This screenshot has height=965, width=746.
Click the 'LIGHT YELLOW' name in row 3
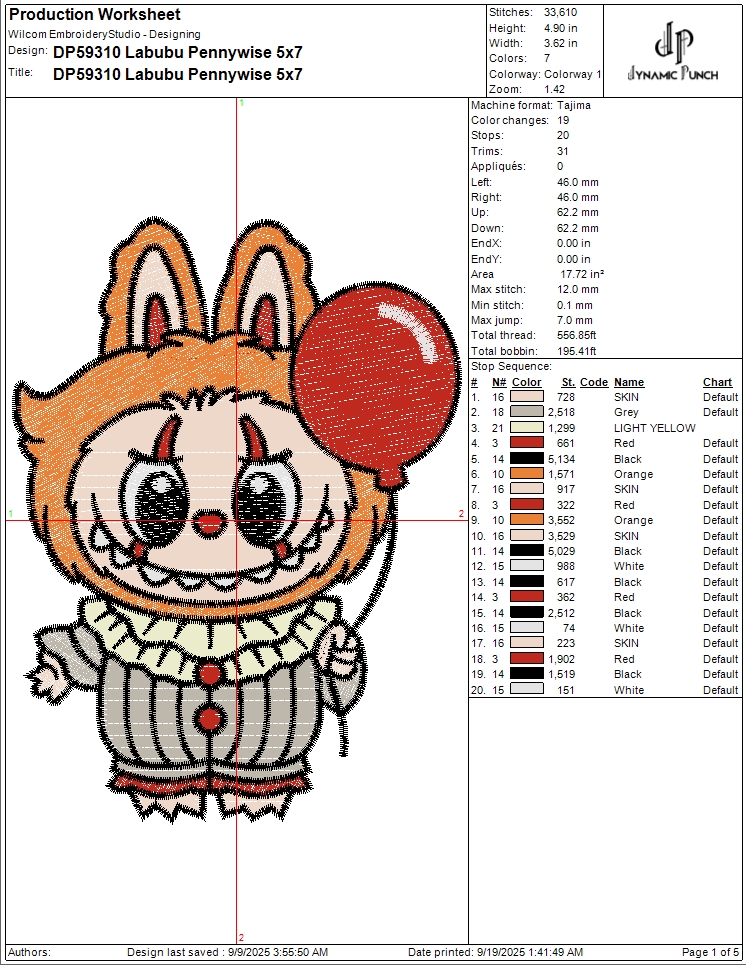click(655, 428)
